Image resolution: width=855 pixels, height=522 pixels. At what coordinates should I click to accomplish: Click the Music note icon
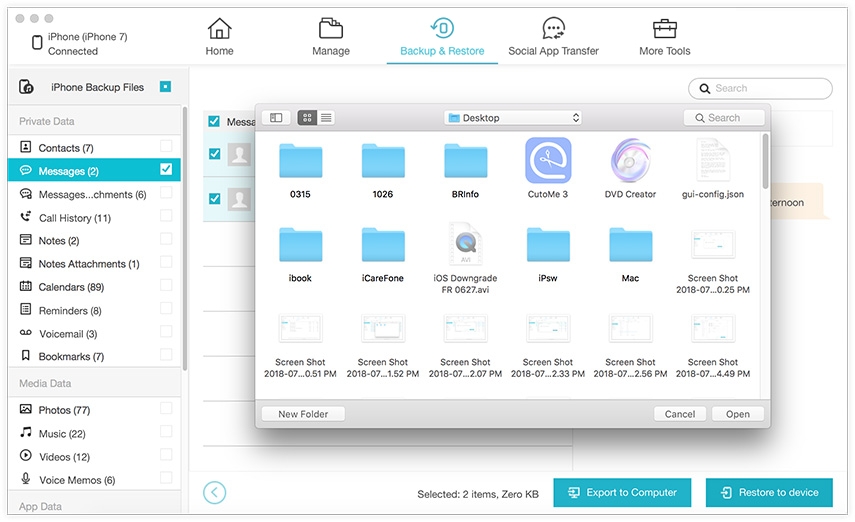[26, 433]
